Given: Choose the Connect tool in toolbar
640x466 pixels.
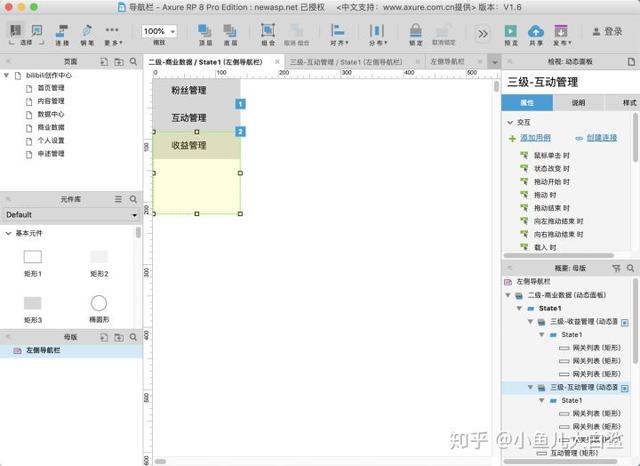Looking at the screenshot, I should coord(62,34).
